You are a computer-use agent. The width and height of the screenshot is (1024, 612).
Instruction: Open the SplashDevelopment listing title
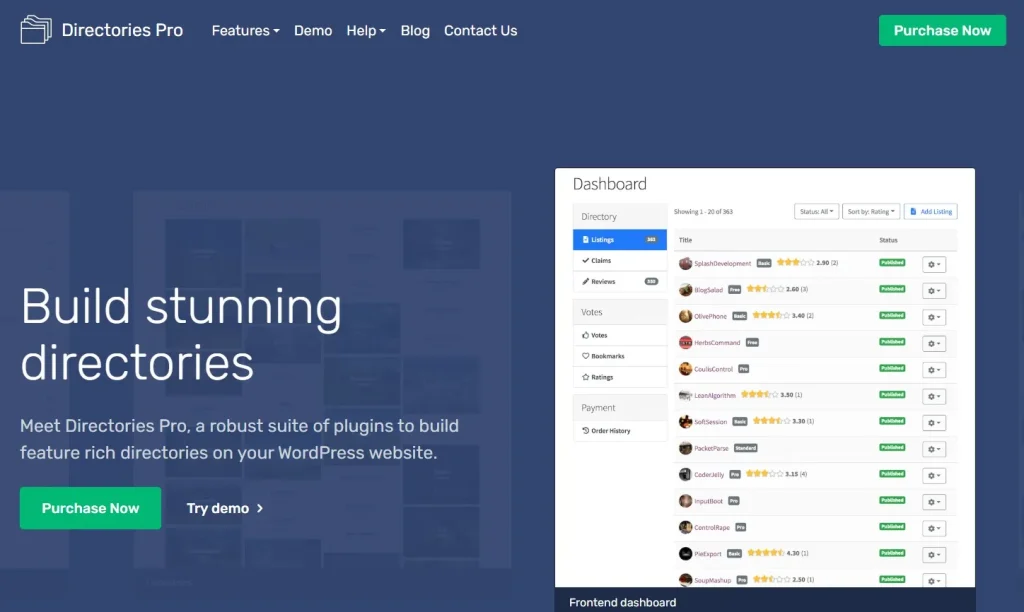pos(722,264)
